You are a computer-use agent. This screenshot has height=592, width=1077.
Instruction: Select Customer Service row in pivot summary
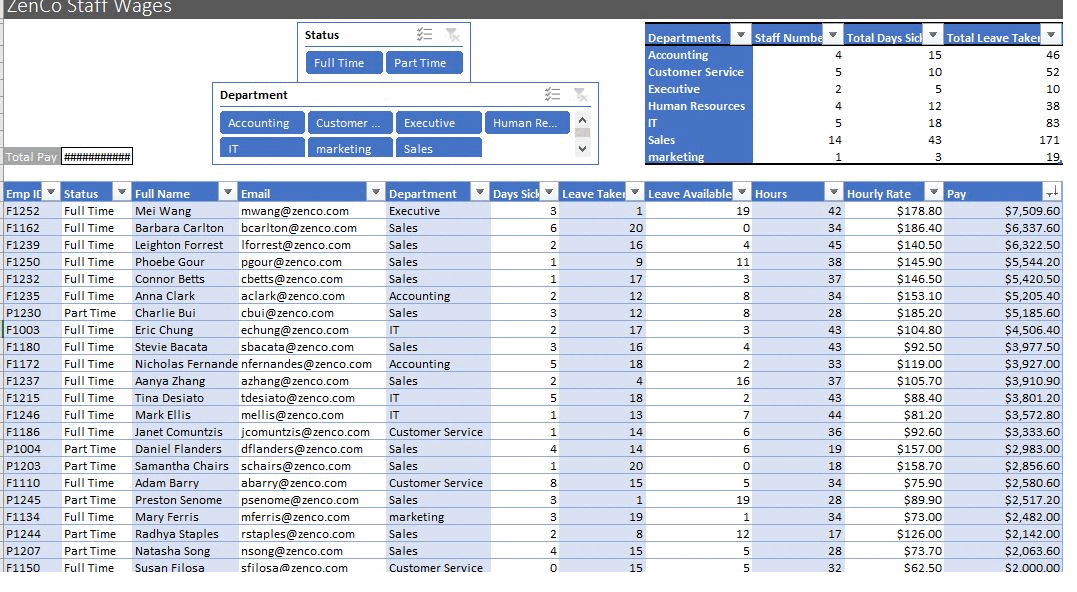tap(854, 72)
